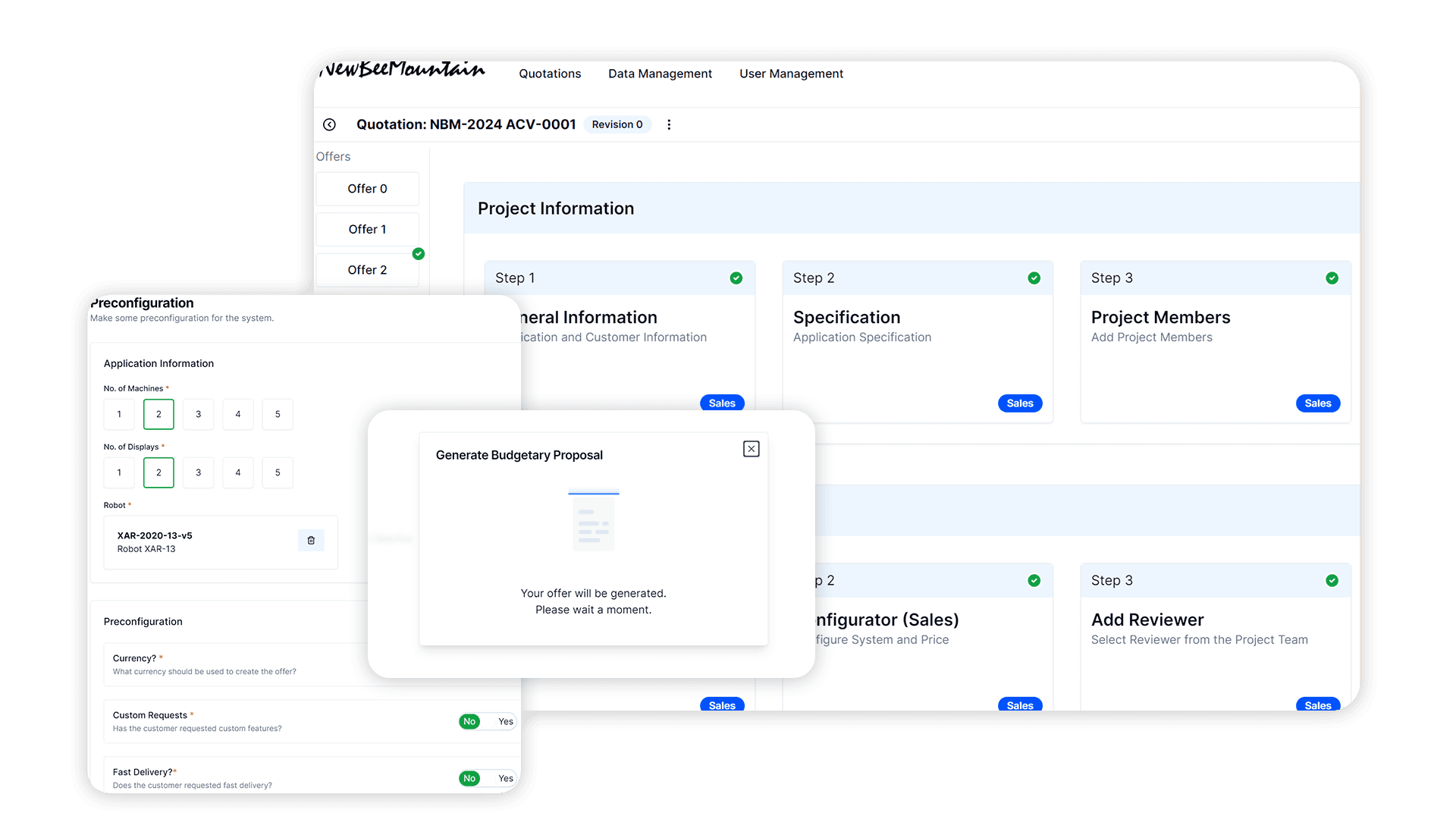
Task: Open the Data Management menu
Action: coord(660,74)
